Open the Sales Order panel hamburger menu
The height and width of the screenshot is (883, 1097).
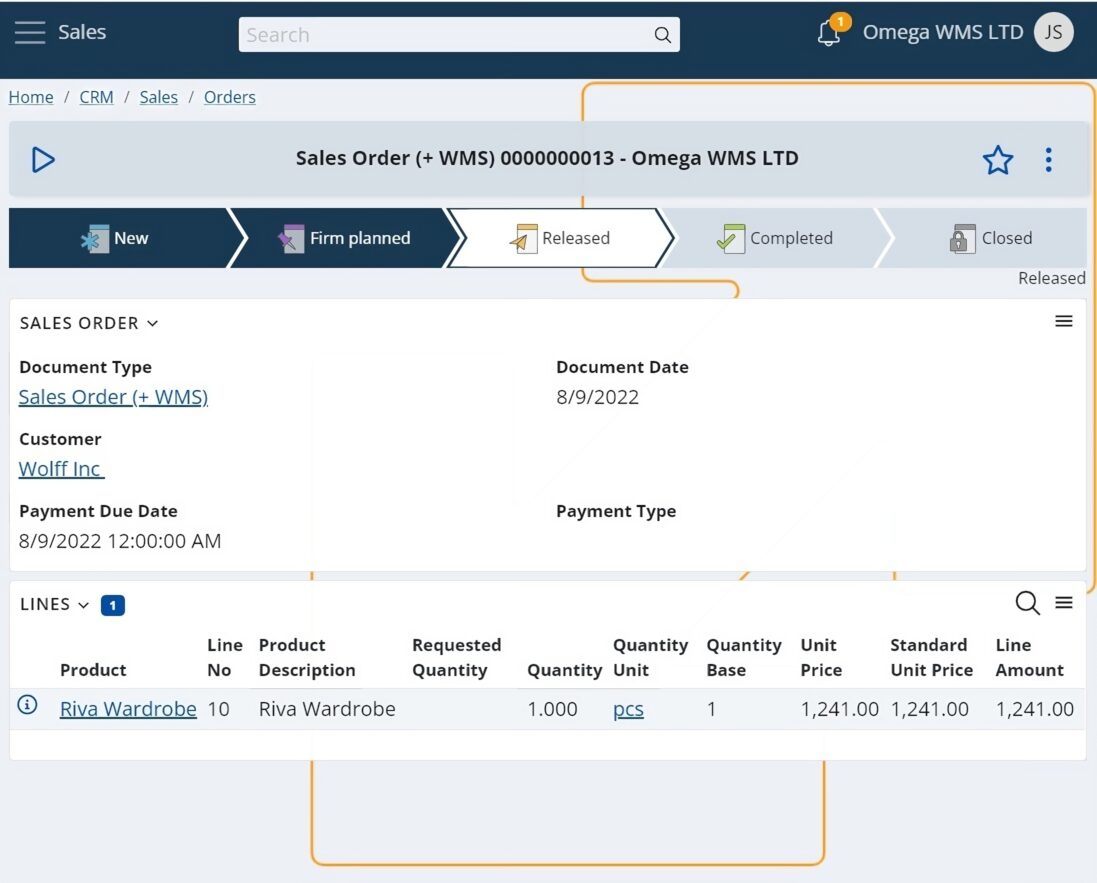click(x=1064, y=321)
